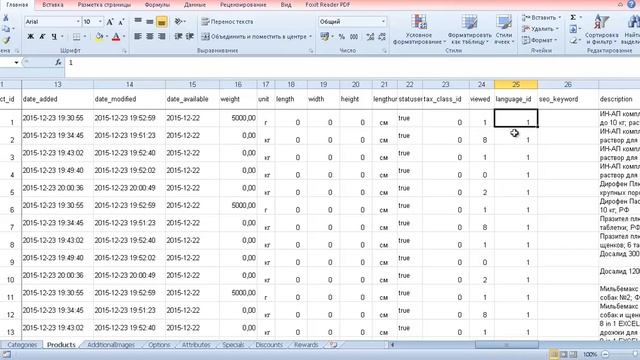Switch to Вставка ribbon tab
Screen dimensions: 640x360
click(53, 5)
